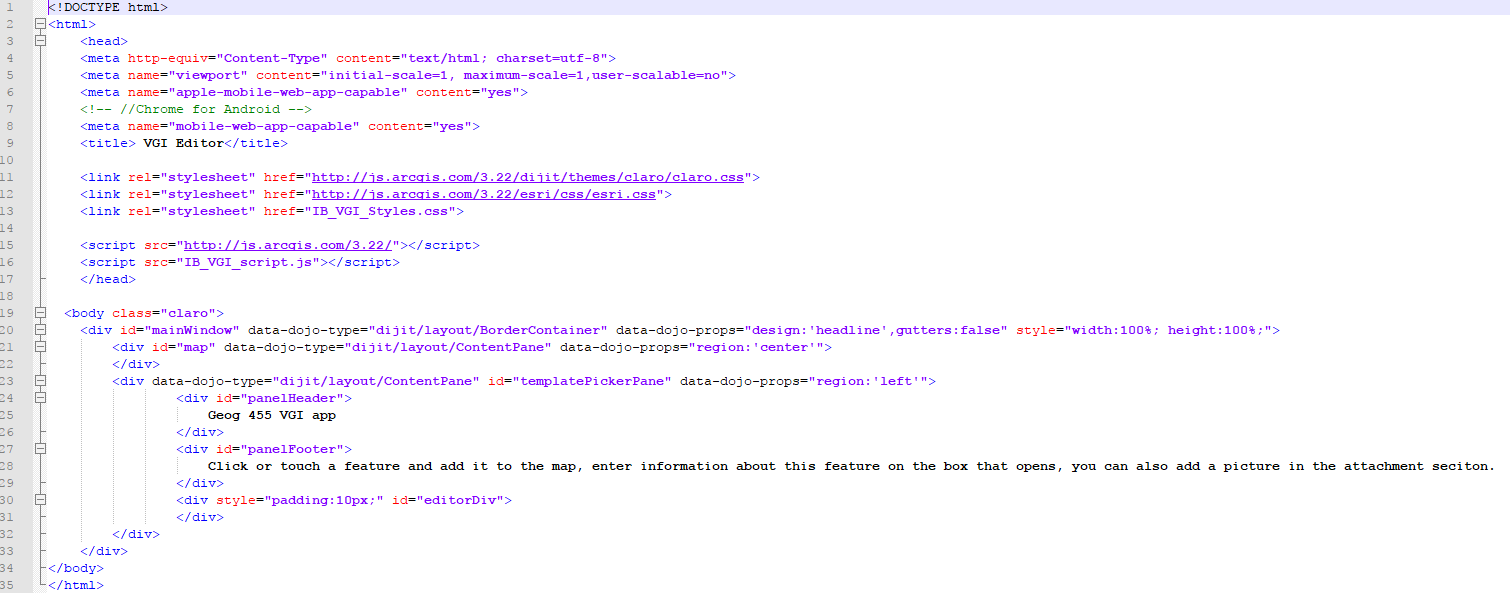Click the "mobile-web-app-capable" value on line 8
This screenshot has height=593, width=1510.
tap(264, 126)
